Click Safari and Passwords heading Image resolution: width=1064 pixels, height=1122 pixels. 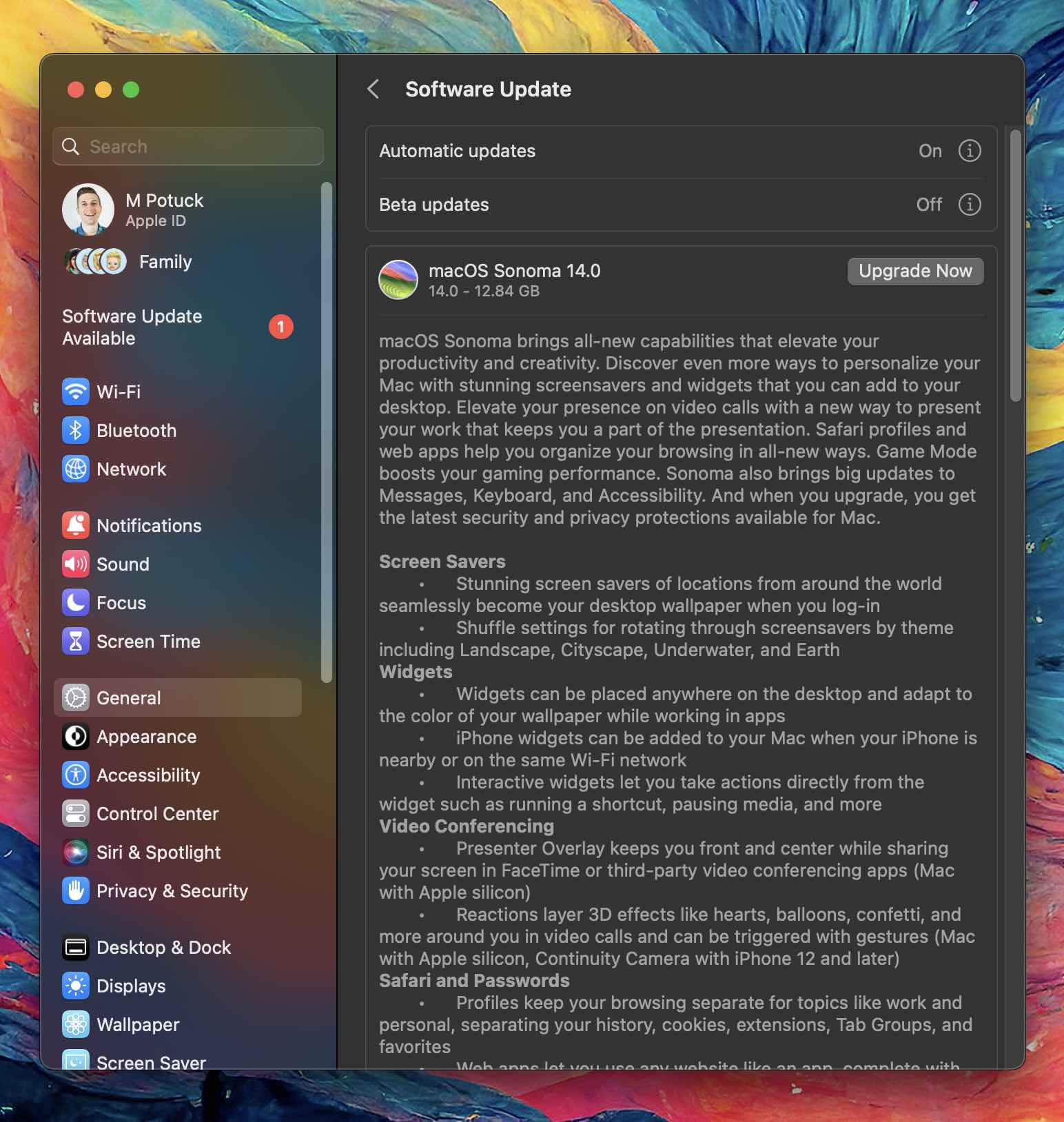(x=474, y=980)
